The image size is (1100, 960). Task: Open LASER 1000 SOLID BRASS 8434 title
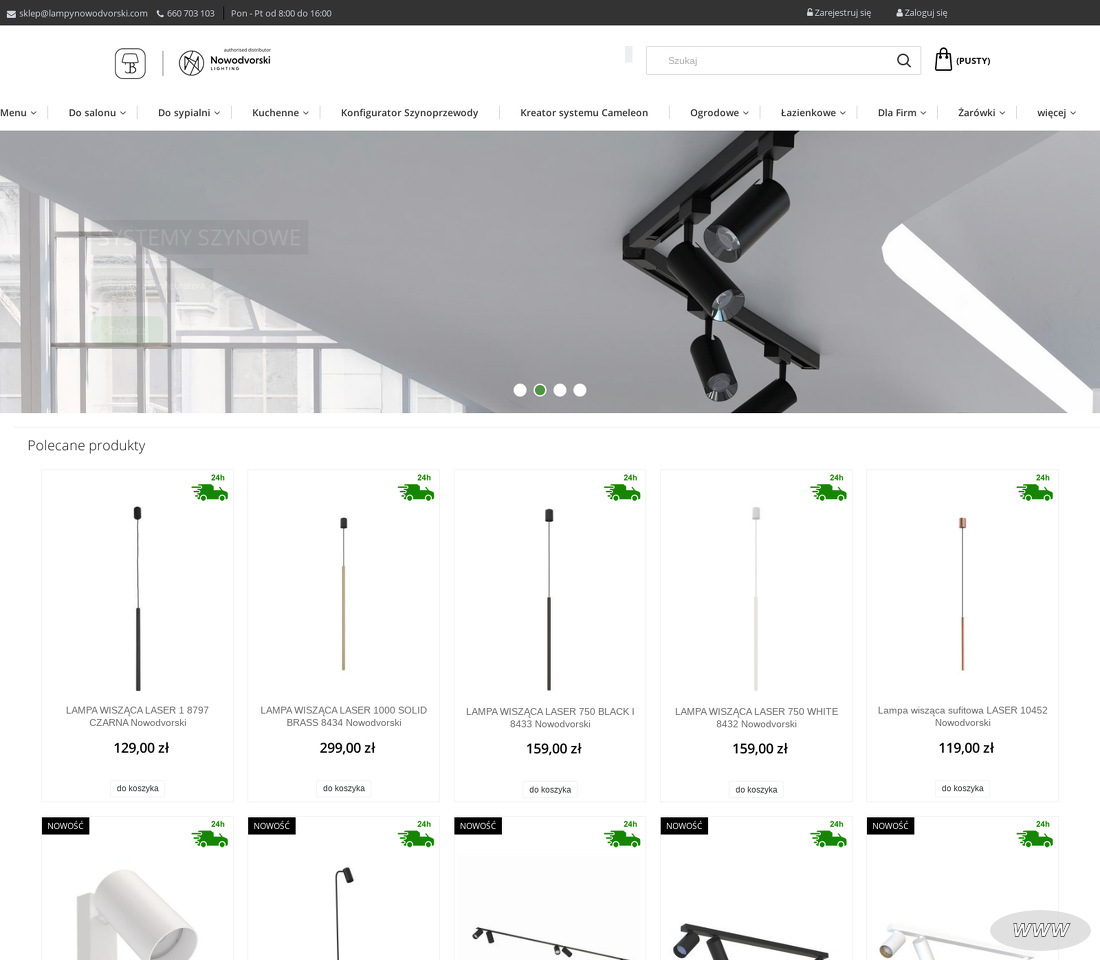(x=344, y=716)
